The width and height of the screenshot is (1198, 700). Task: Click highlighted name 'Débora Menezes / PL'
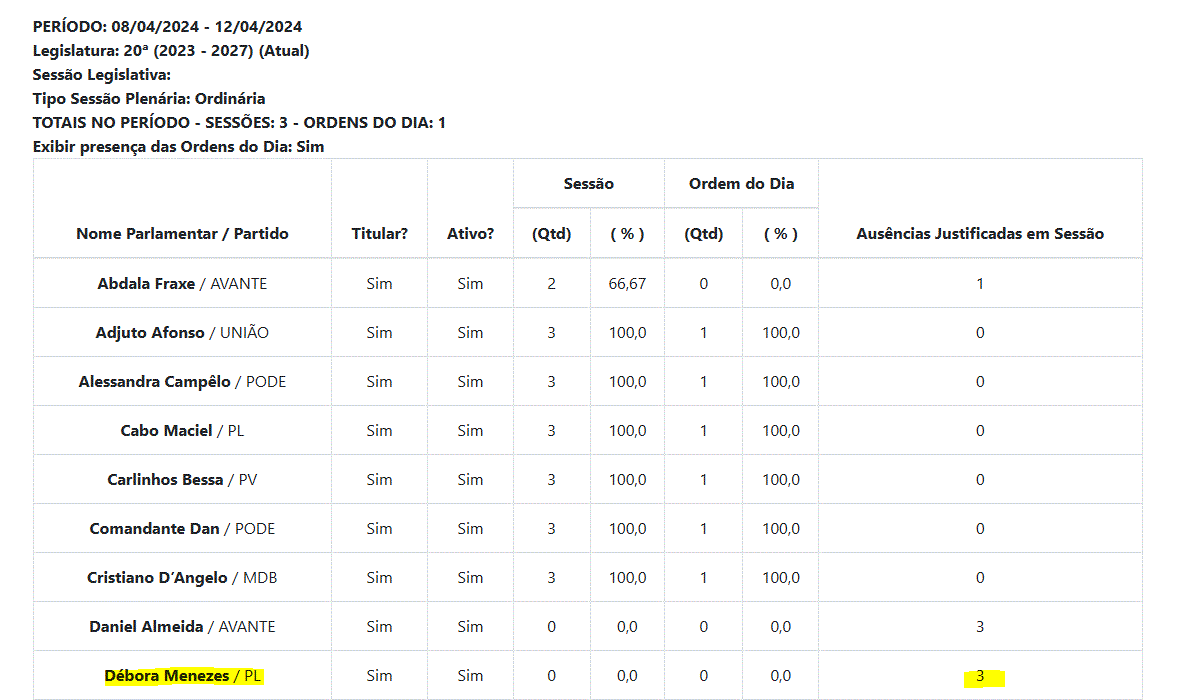point(183,676)
